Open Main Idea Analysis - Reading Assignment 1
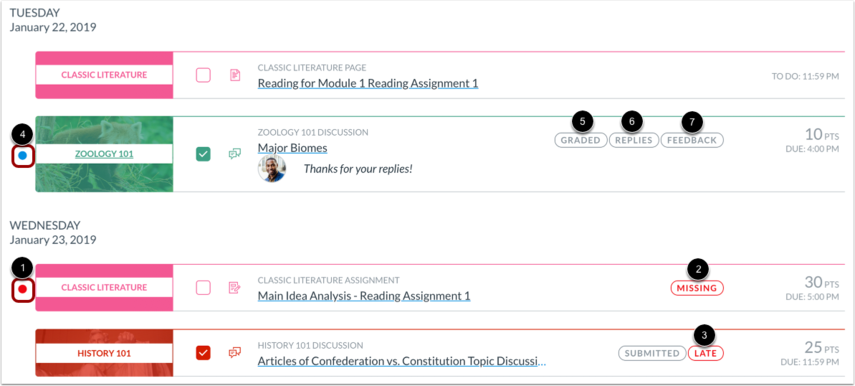Image resolution: width=855 pixels, height=386 pixels. click(364, 296)
